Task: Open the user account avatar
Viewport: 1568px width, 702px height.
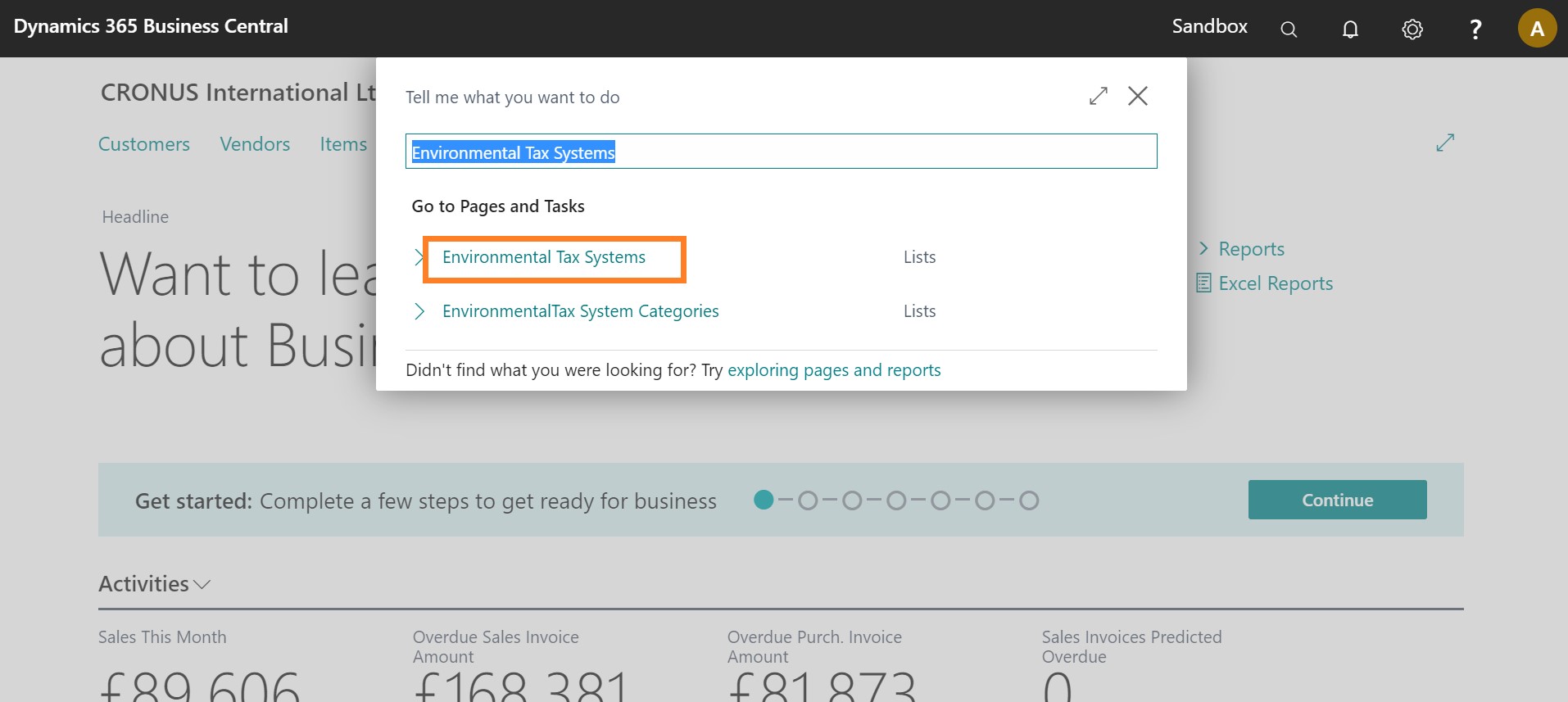Action: (x=1537, y=29)
